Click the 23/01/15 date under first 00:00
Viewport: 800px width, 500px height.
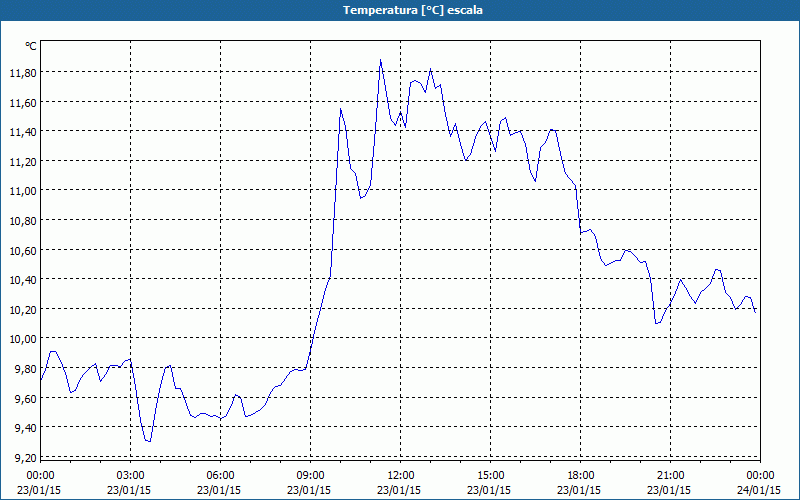pos(39,490)
